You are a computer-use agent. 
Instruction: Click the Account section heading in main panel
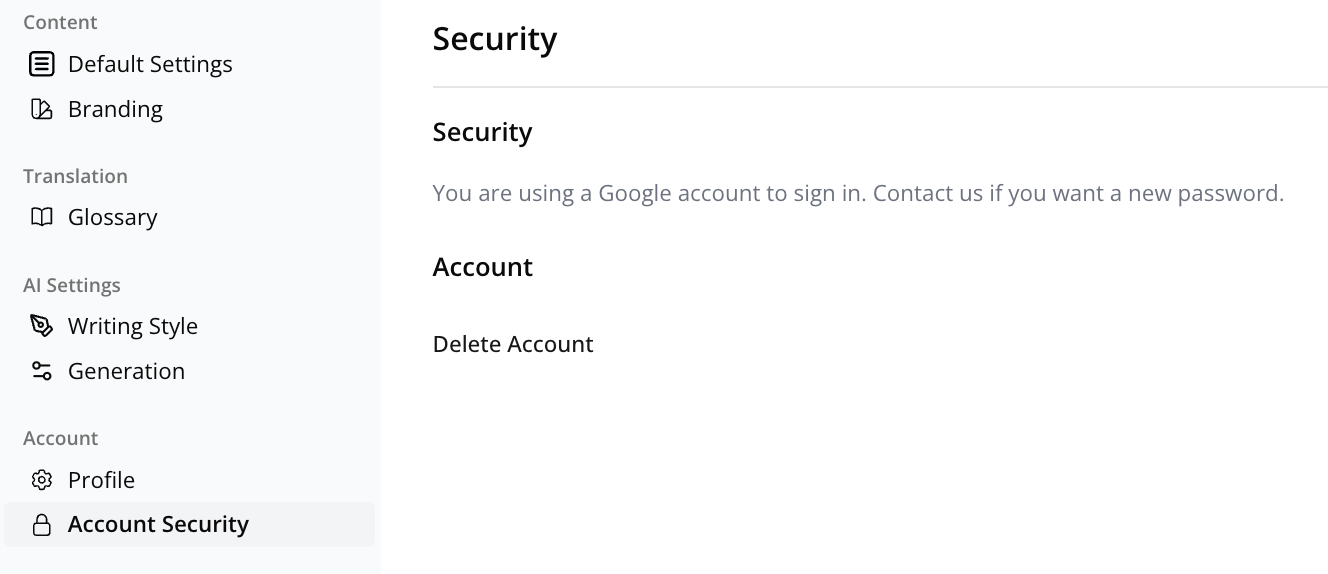coord(483,267)
